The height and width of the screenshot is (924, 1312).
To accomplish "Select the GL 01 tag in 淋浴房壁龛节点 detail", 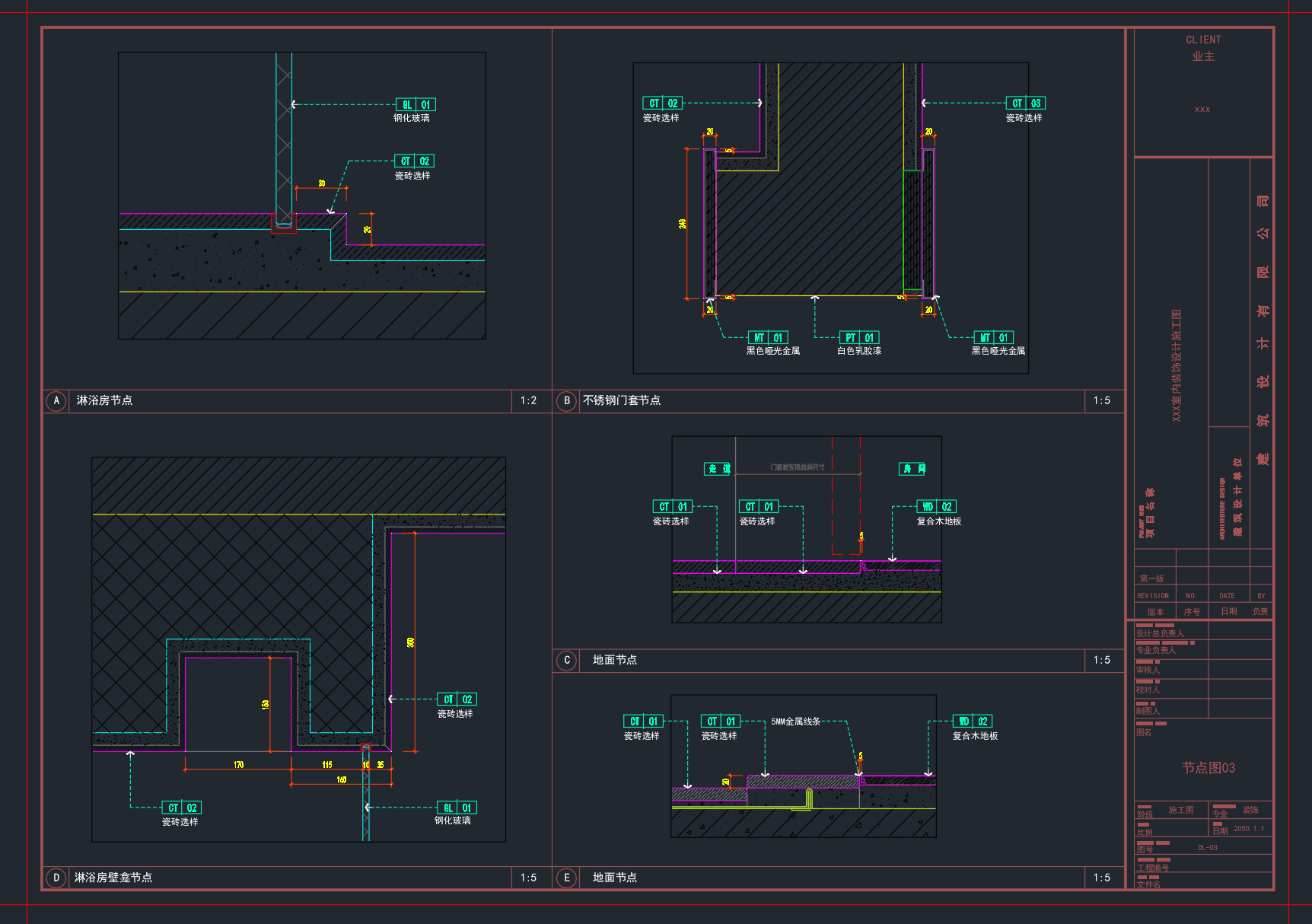I will [x=457, y=808].
